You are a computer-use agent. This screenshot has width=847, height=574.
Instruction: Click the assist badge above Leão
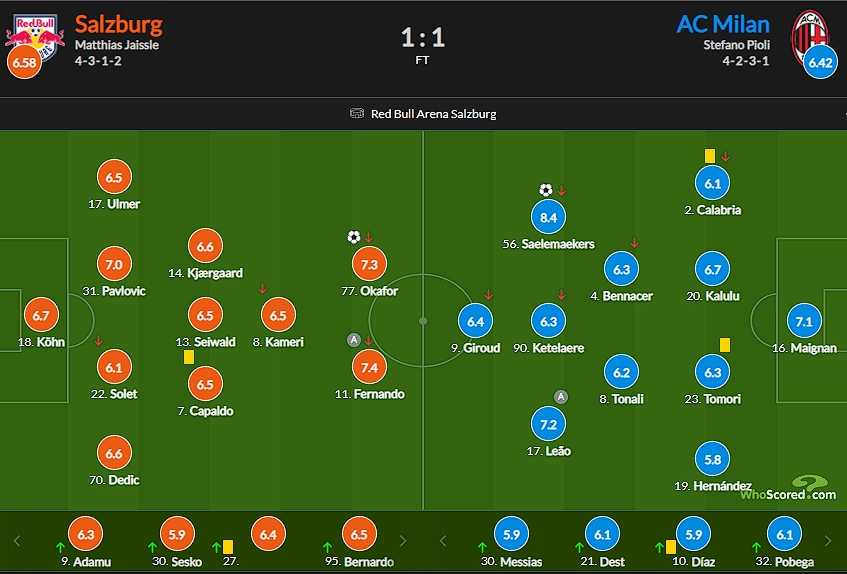561,397
